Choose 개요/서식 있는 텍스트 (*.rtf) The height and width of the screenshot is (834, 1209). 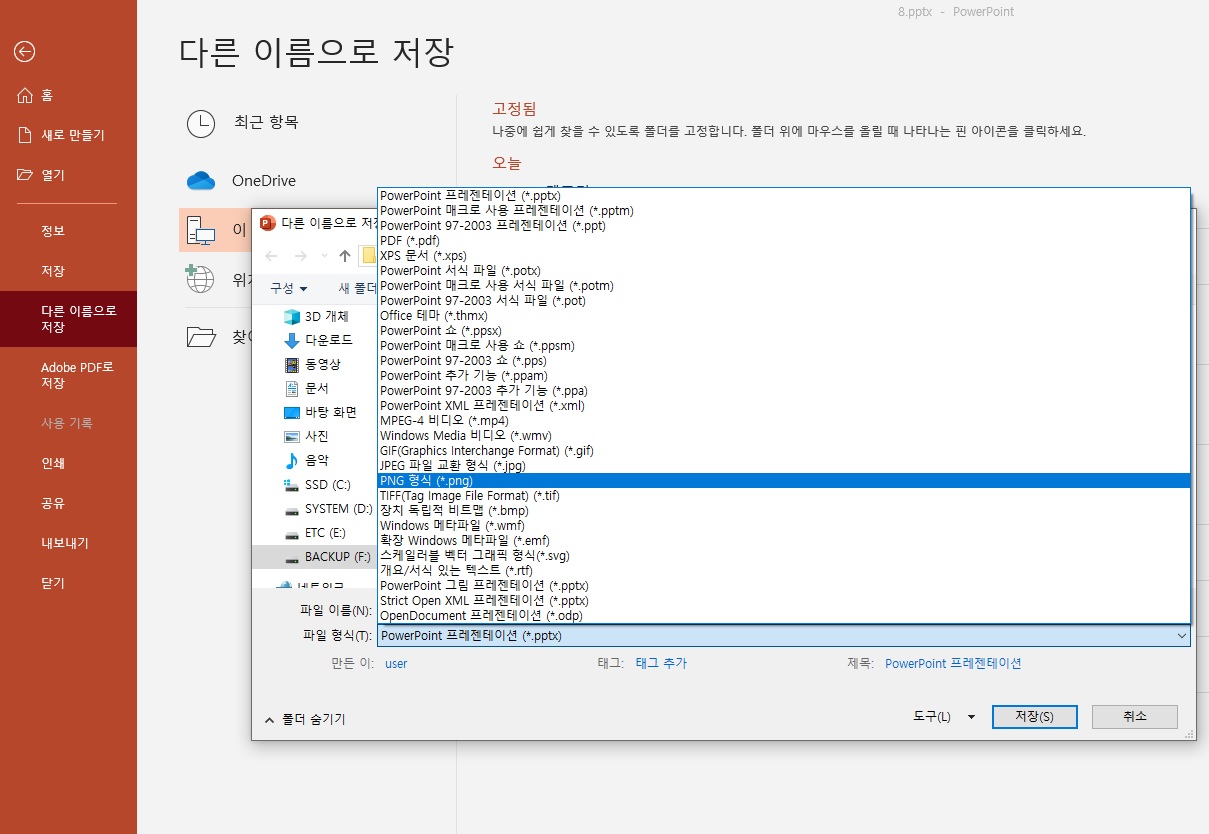click(783, 571)
